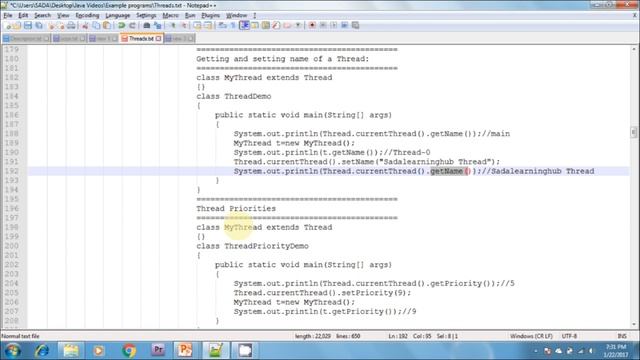
Task: Click the Open file toolbar icon
Action: (17, 25)
